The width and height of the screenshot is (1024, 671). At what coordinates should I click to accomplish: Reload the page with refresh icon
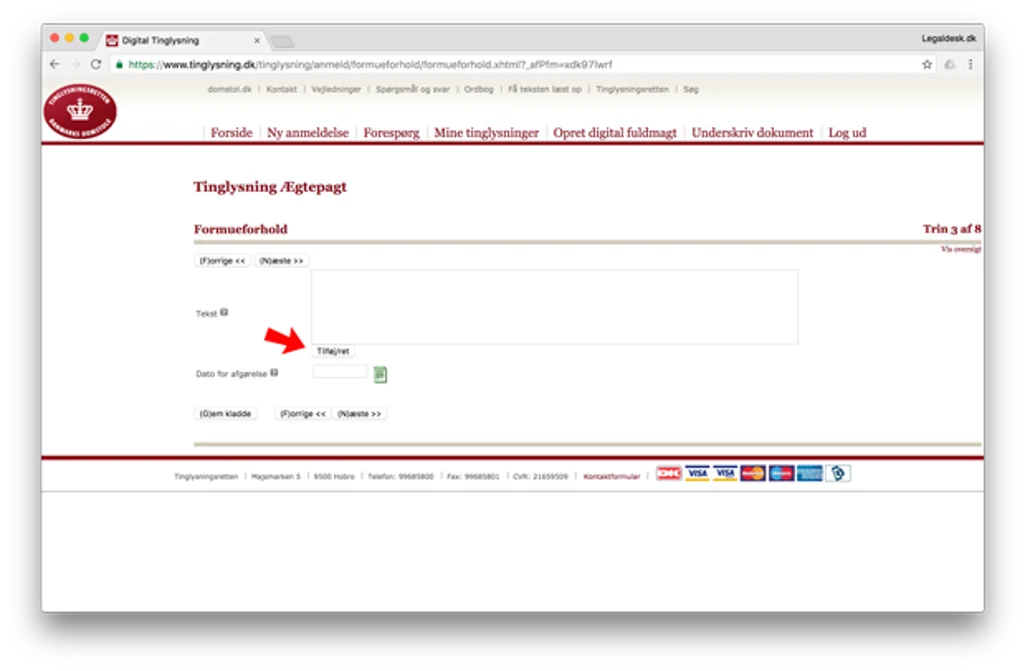pyautogui.click(x=96, y=64)
